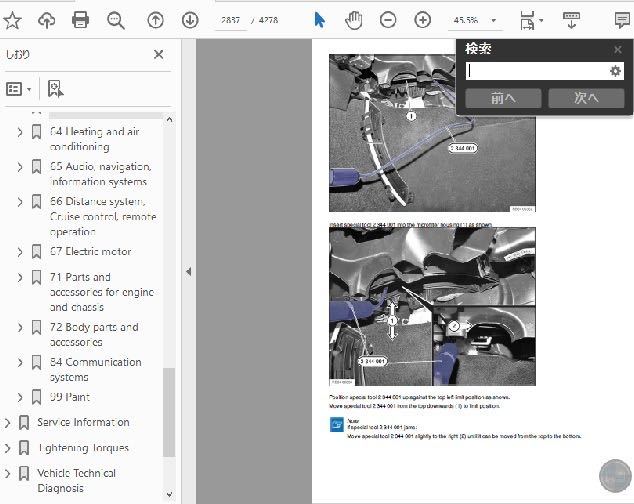Open Service Information bookmark
The width and height of the screenshot is (634, 504).
83,422
